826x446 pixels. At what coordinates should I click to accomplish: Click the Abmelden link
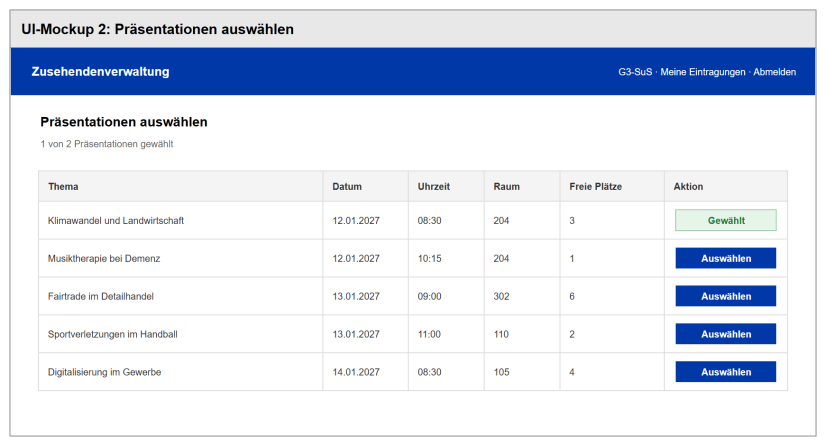(x=774, y=72)
